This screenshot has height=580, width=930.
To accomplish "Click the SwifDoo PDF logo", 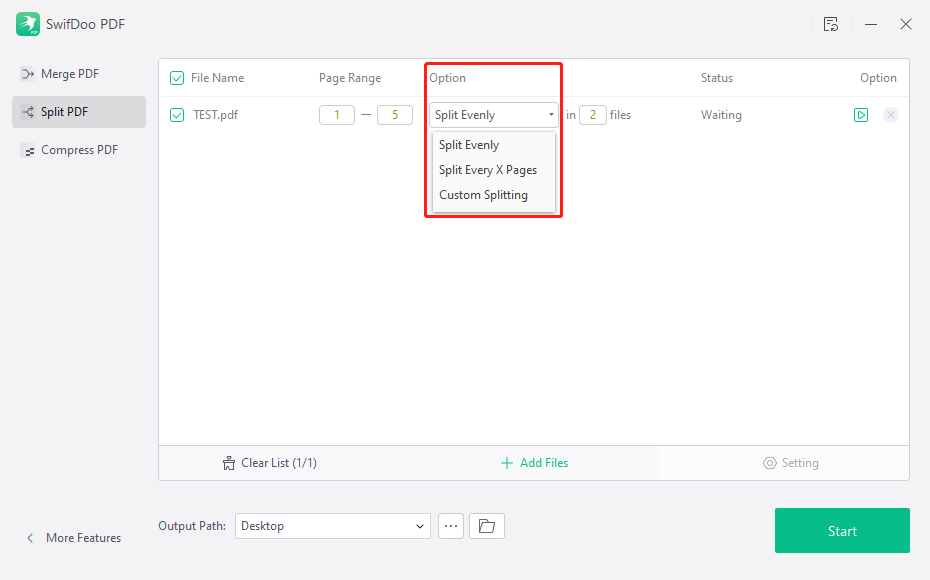I will [x=27, y=23].
